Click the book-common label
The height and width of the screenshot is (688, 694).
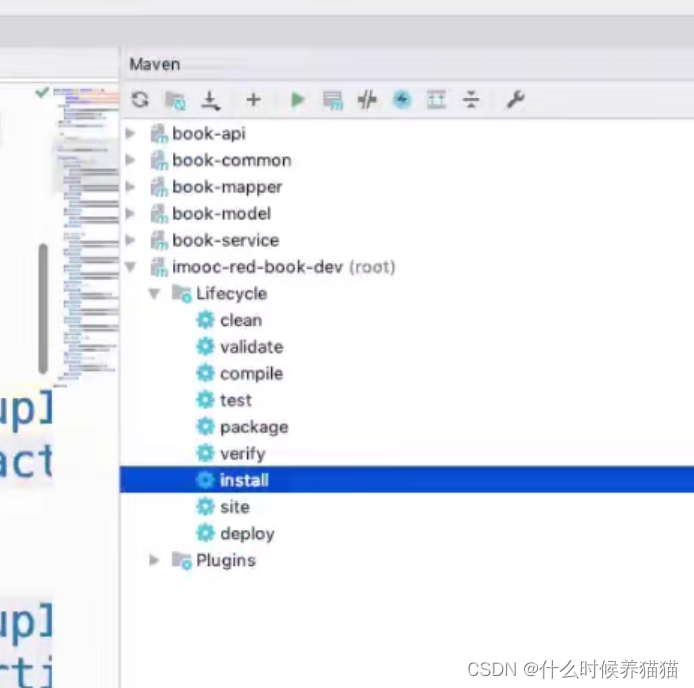[232, 160]
